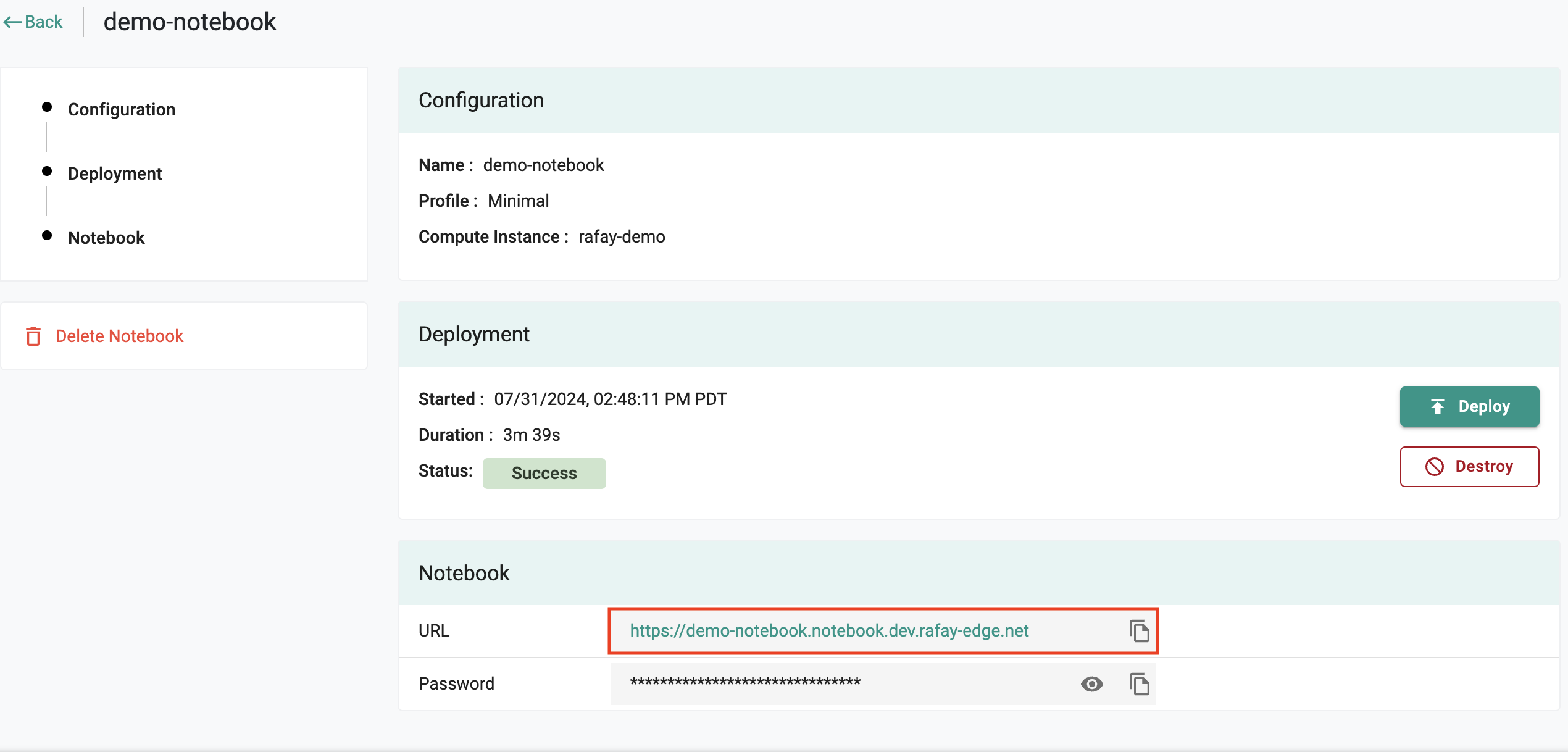Viewport: 1568px width, 752px height.
Task: Select the profile value Minimal
Action: pyautogui.click(x=518, y=201)
